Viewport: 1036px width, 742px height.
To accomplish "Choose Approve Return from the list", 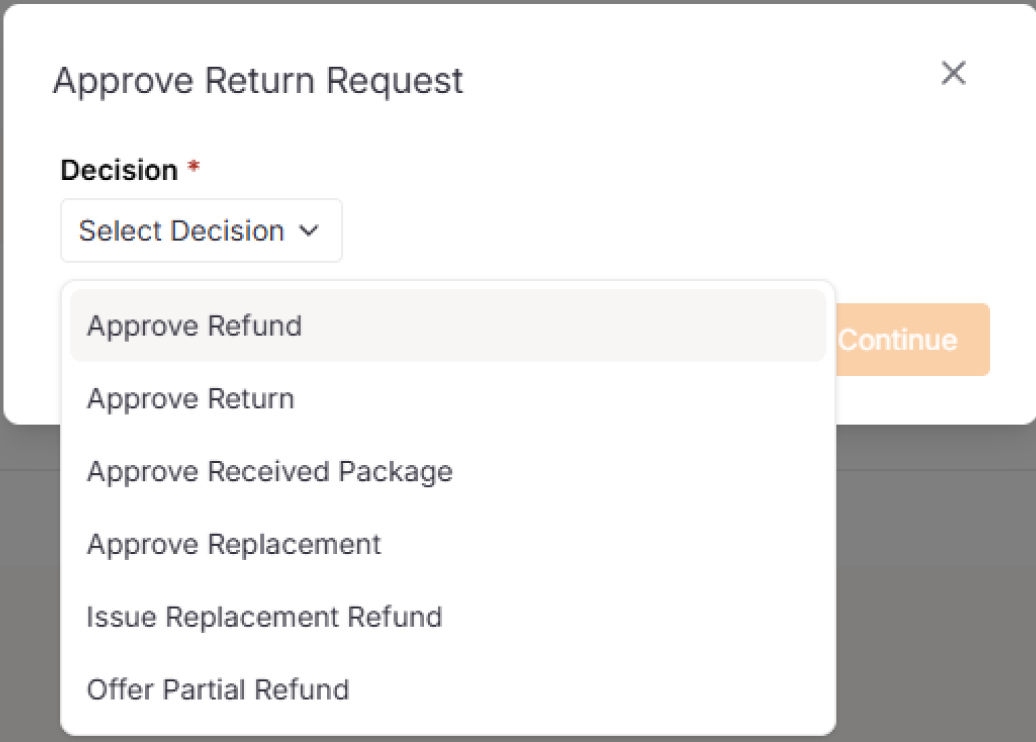I will [190, 399].
